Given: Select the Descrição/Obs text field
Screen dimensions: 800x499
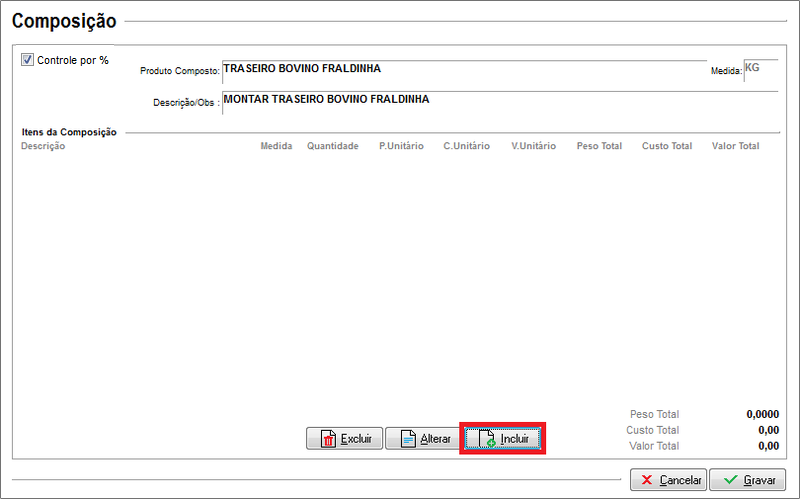Looking at the screenshot, I should (x=498, y=101).
